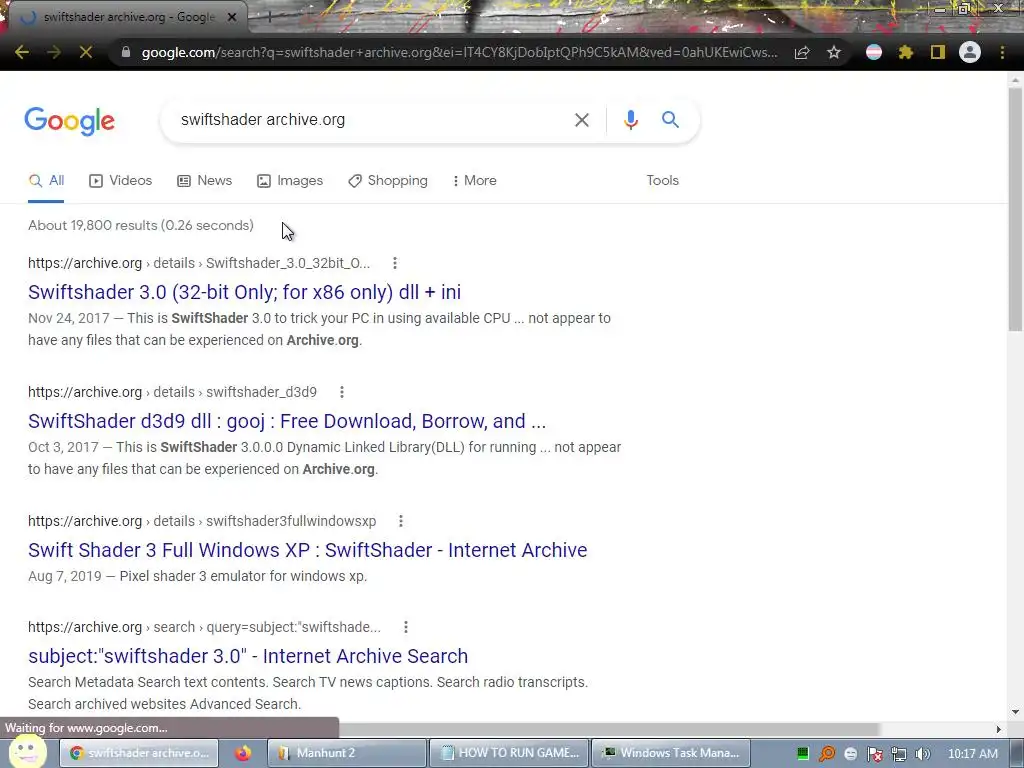Click the 10:17 AM taskbar clock
Viewport: 1024px width, 768px height.
[972, 754]
